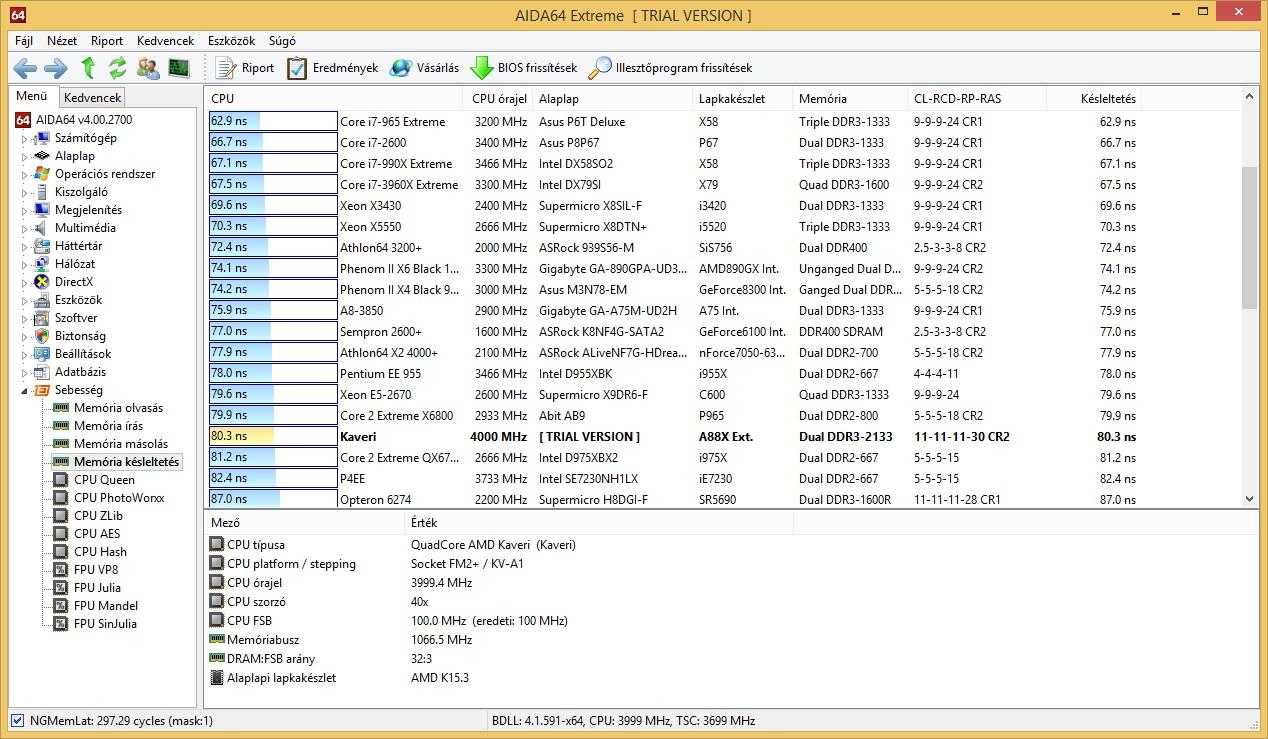Expand the Hálózat tree node
Viewport: 1268px width, 739px height.
25,264
